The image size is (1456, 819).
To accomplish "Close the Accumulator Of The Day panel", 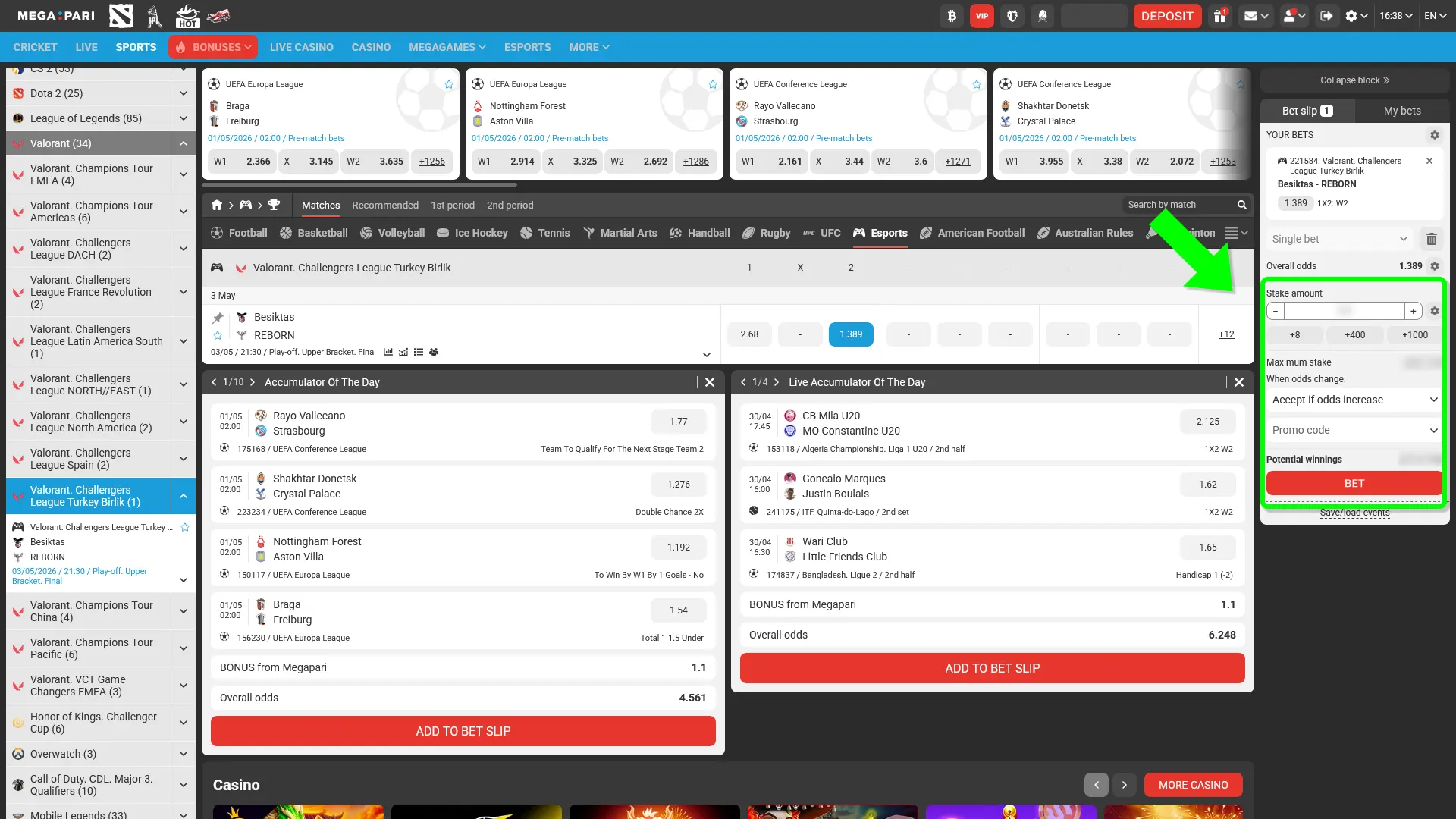I will [x=710, y=382].
